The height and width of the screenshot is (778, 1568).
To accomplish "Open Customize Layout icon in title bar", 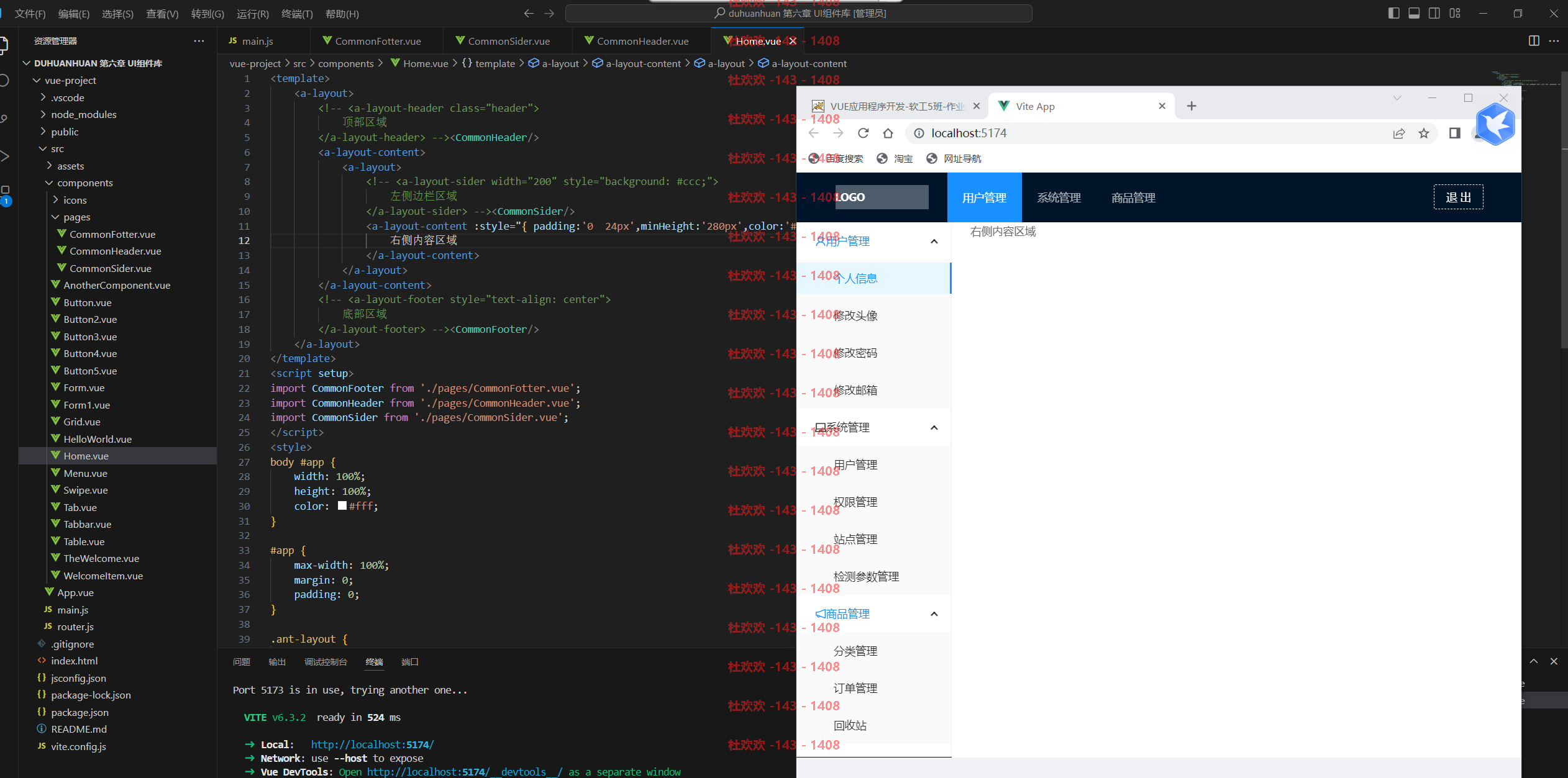I will (x=1455, y=13).
